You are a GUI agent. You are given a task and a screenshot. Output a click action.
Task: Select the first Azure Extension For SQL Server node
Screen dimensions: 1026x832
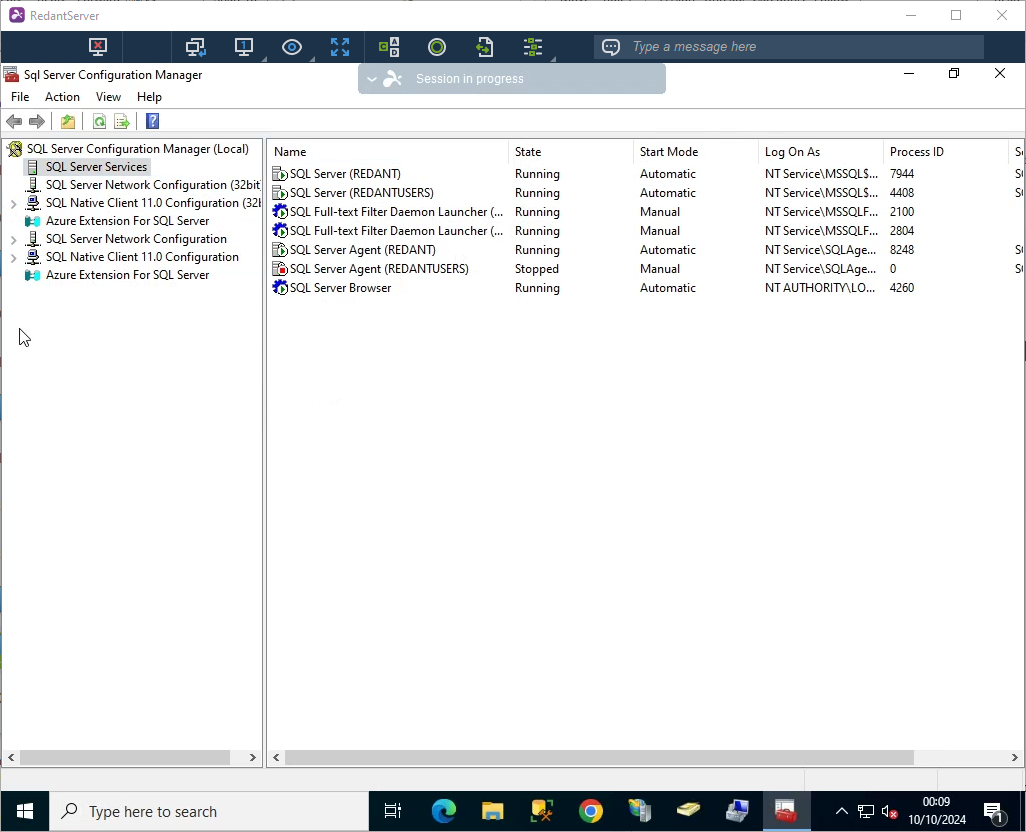[x=127, y=221]
